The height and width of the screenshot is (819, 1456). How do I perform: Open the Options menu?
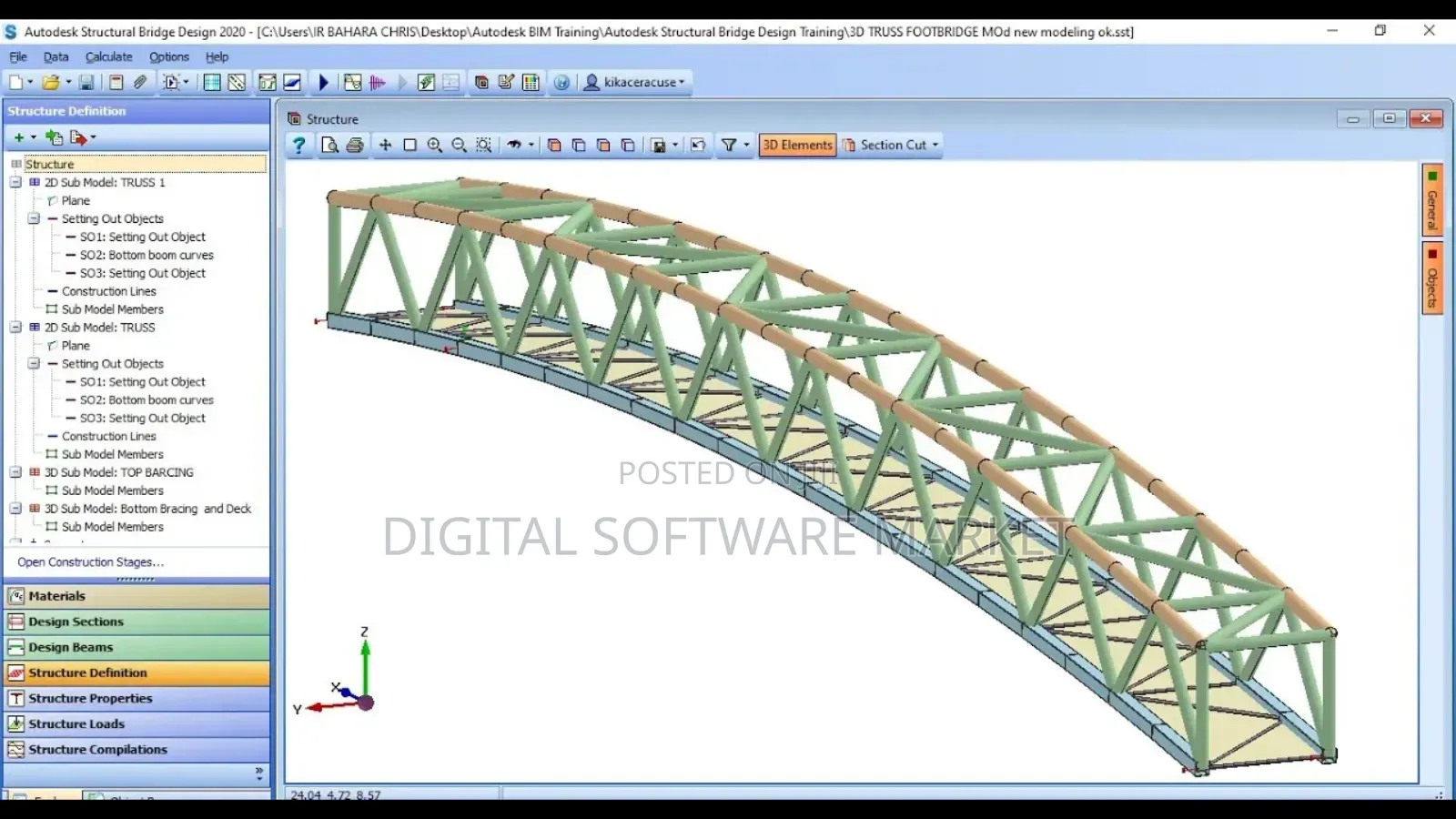[169, 56]
